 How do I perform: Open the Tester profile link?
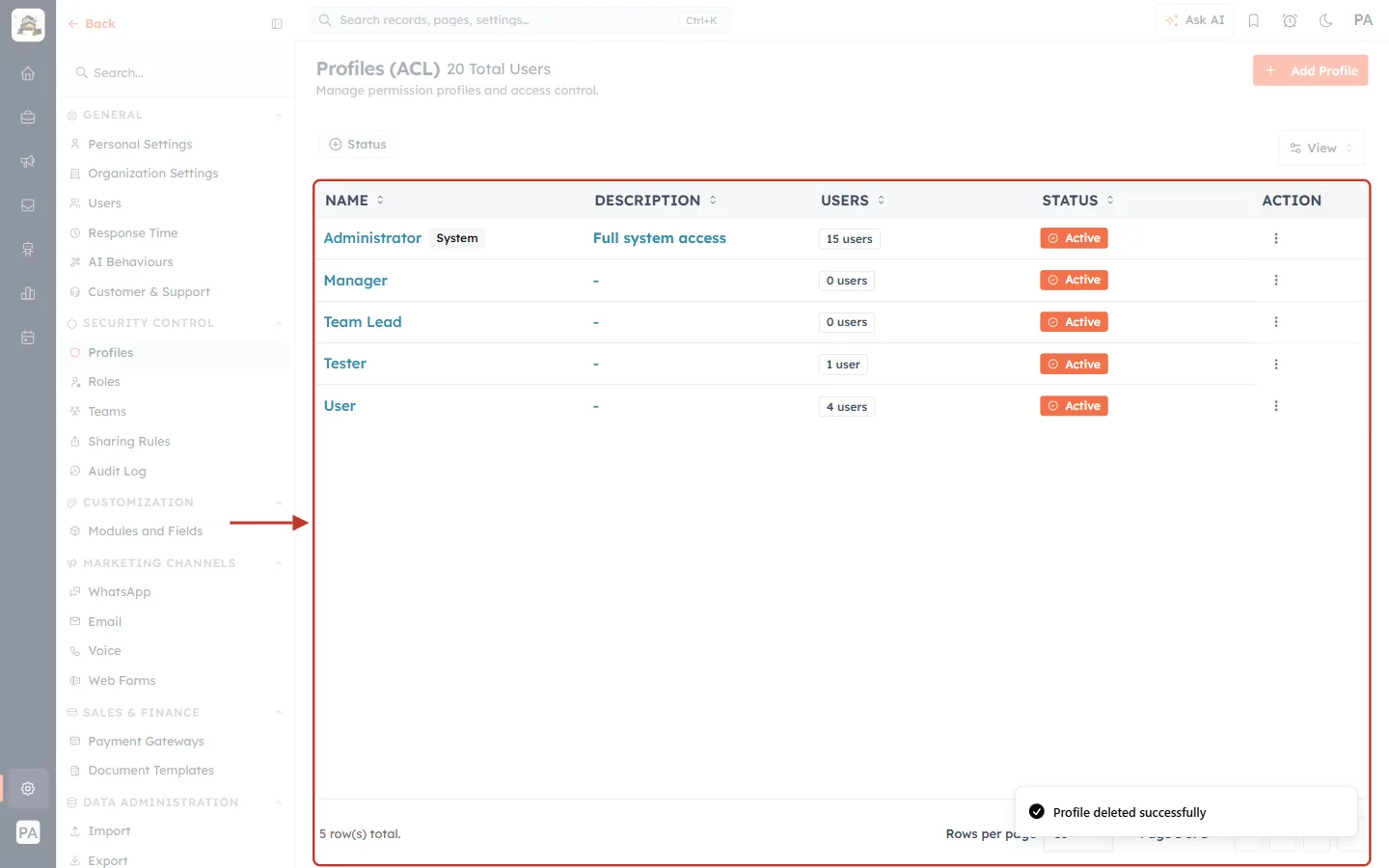pyautogui.click(x=344, y=364)
